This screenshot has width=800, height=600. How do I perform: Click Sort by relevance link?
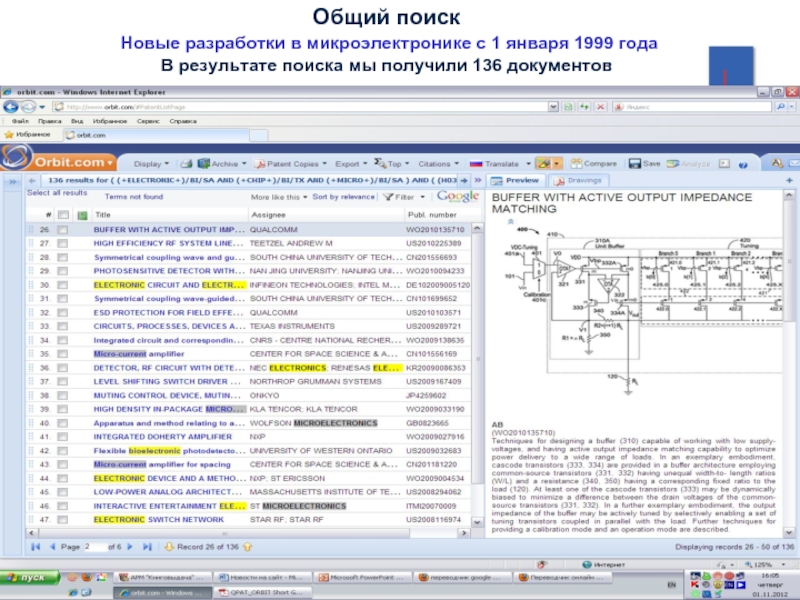coord(343,197)
